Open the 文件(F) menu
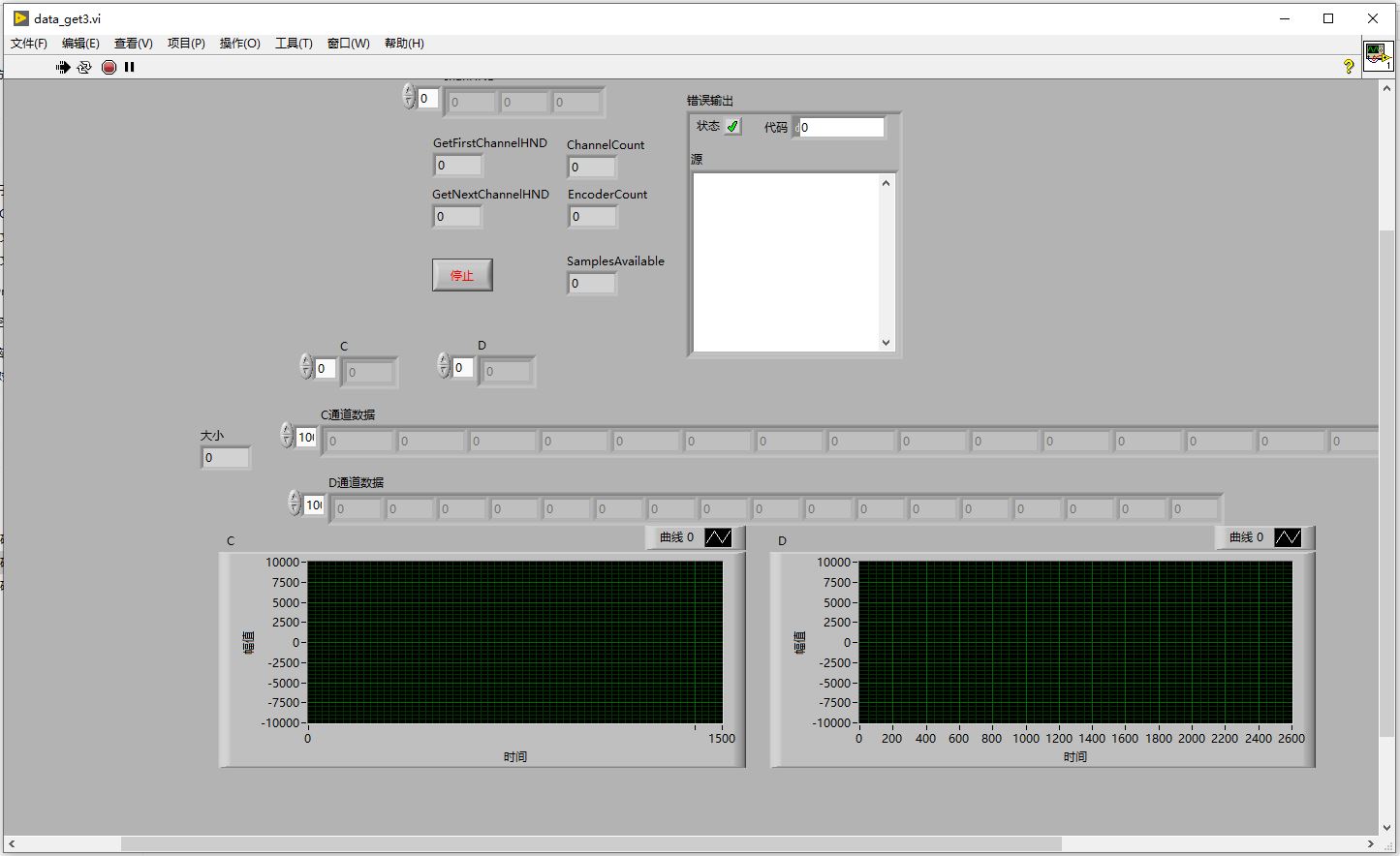 [x=29, y=44]
